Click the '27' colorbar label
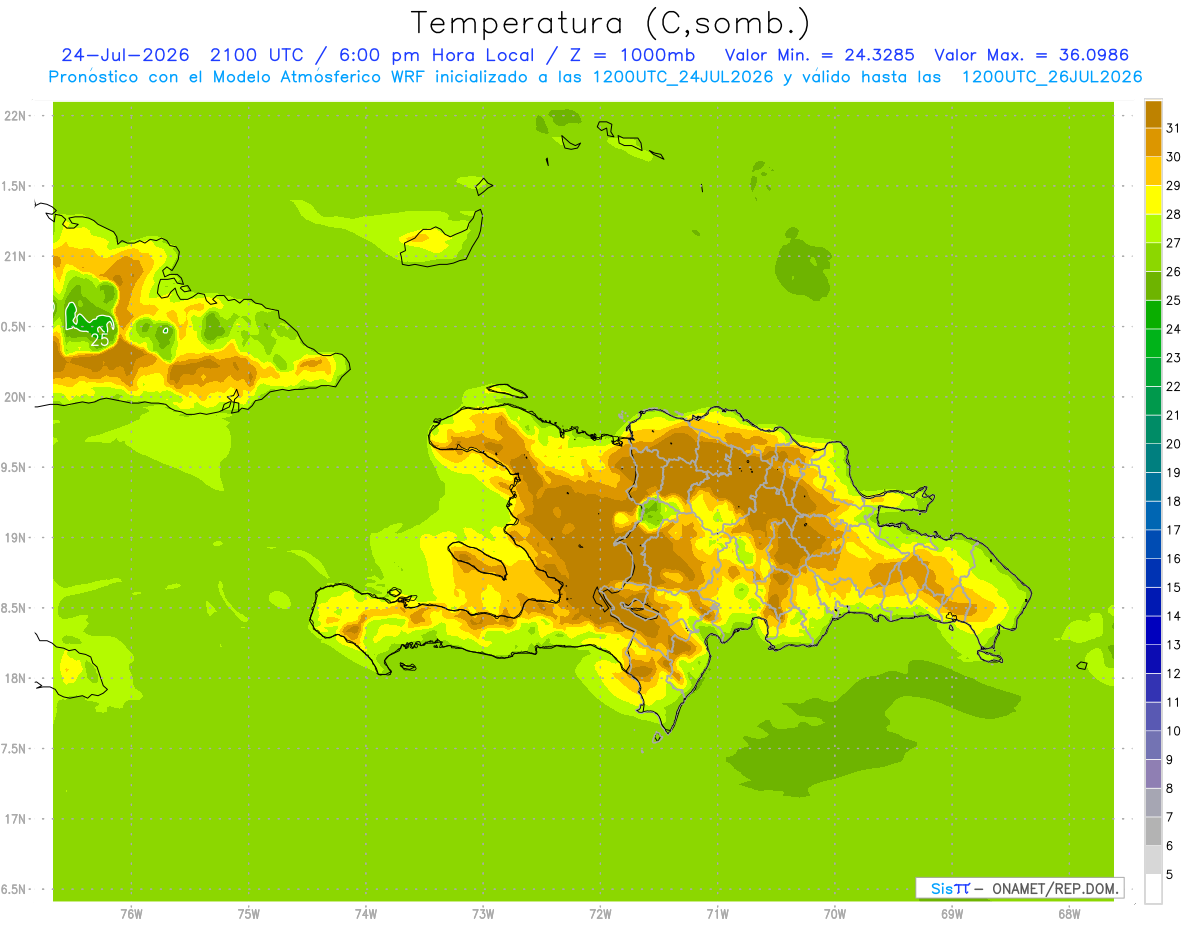1200x927 pixels. (1174, 243)
